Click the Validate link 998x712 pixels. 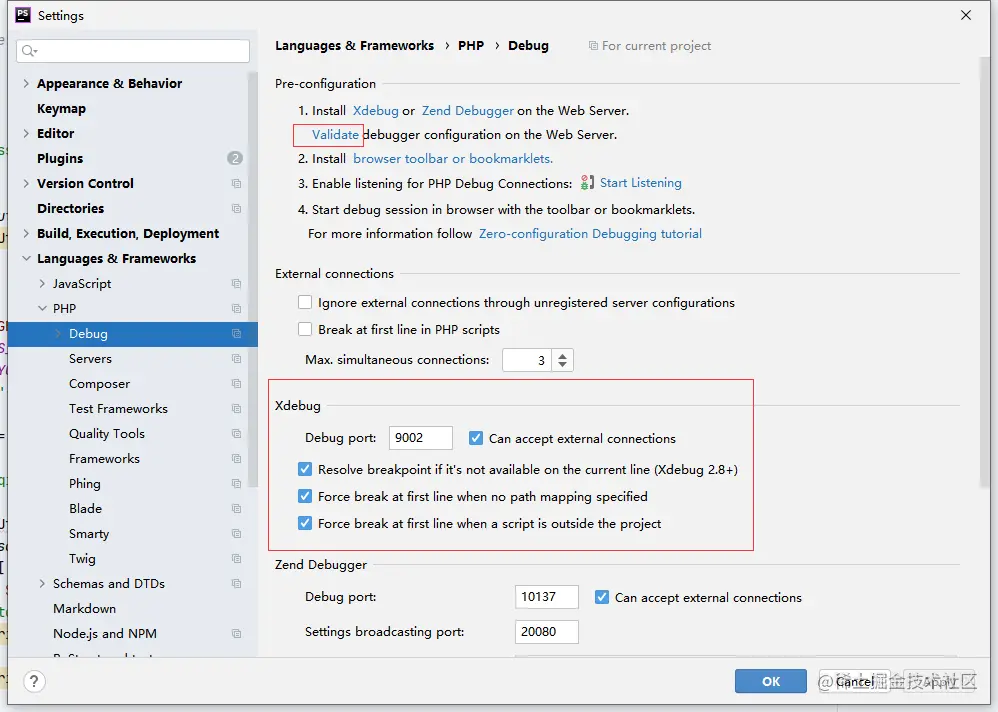coord(335,134)
